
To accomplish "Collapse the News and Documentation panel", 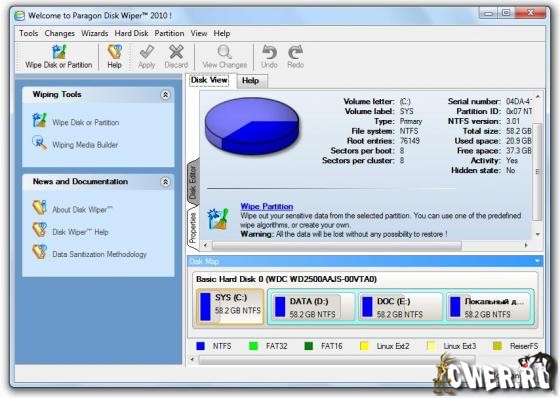I will click(165, 182).
